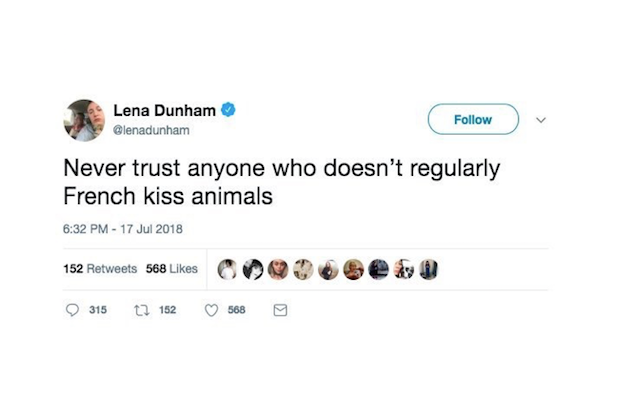Click the second liker avatar in the row
Viewport: 618px width, 412px height.
coord(253,268)
